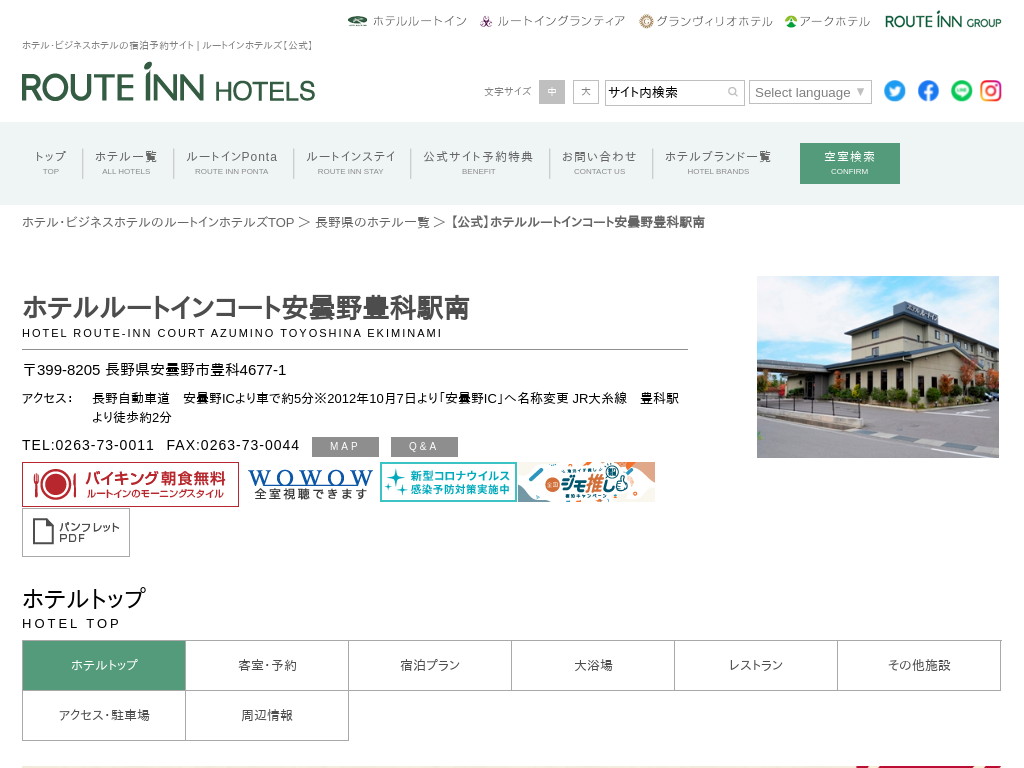
Task: Open the ROUTE INN GROUP logo link
Action: click(943, 20)
